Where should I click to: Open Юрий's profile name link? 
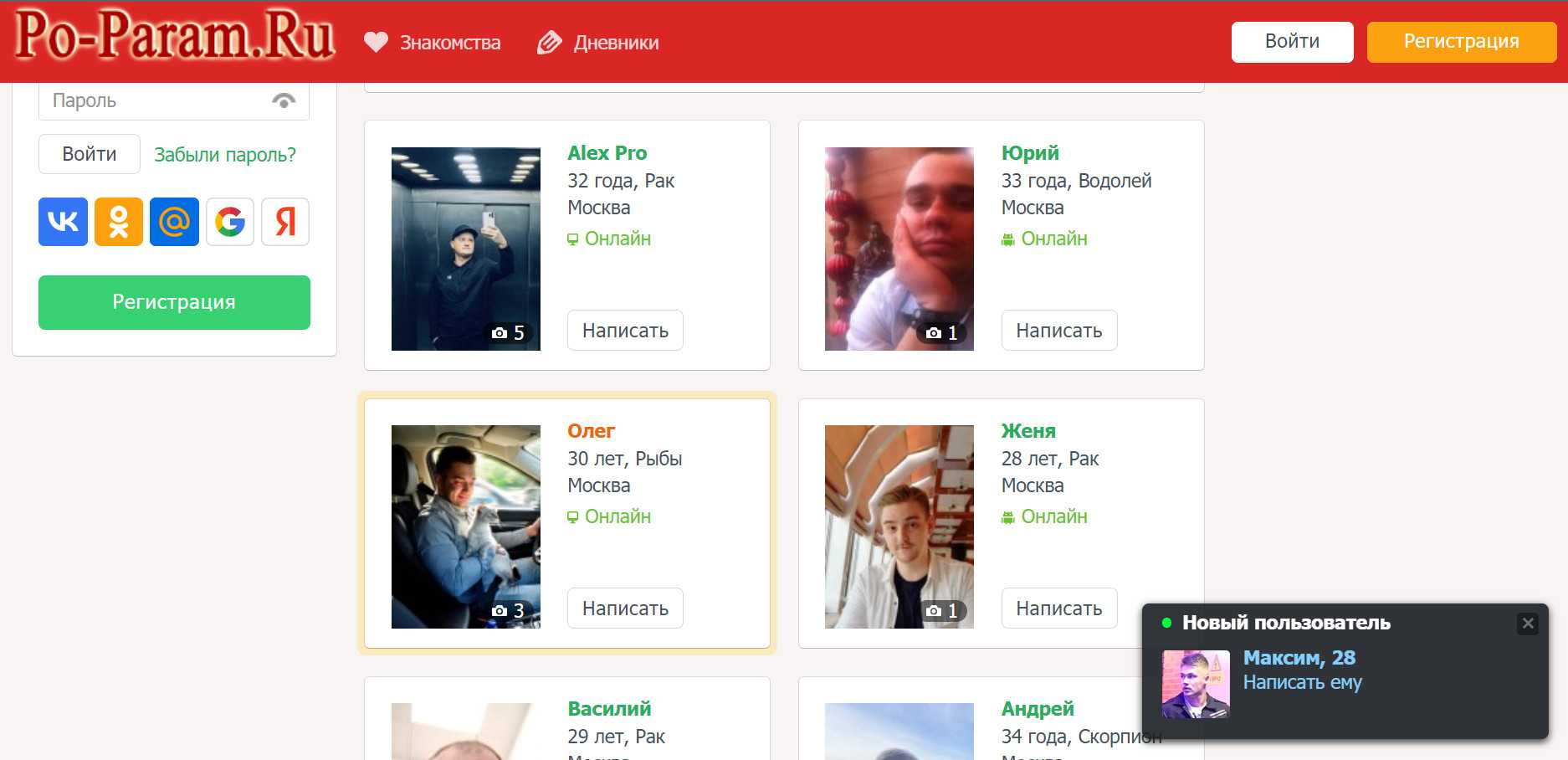[x=1030, y=153]
